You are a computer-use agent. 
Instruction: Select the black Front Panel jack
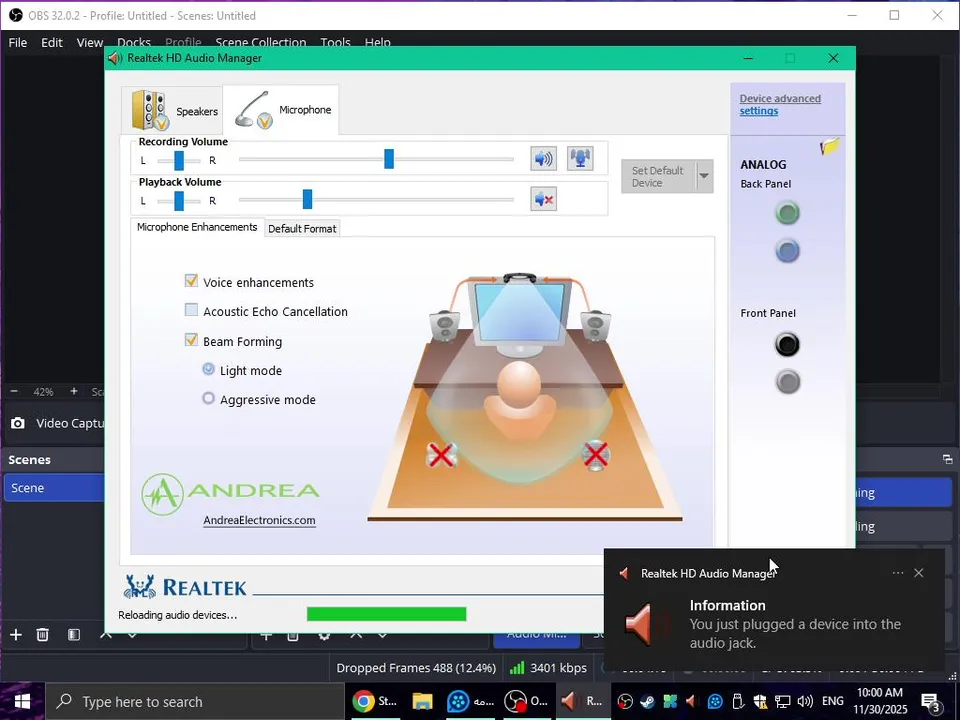point(787,344)
